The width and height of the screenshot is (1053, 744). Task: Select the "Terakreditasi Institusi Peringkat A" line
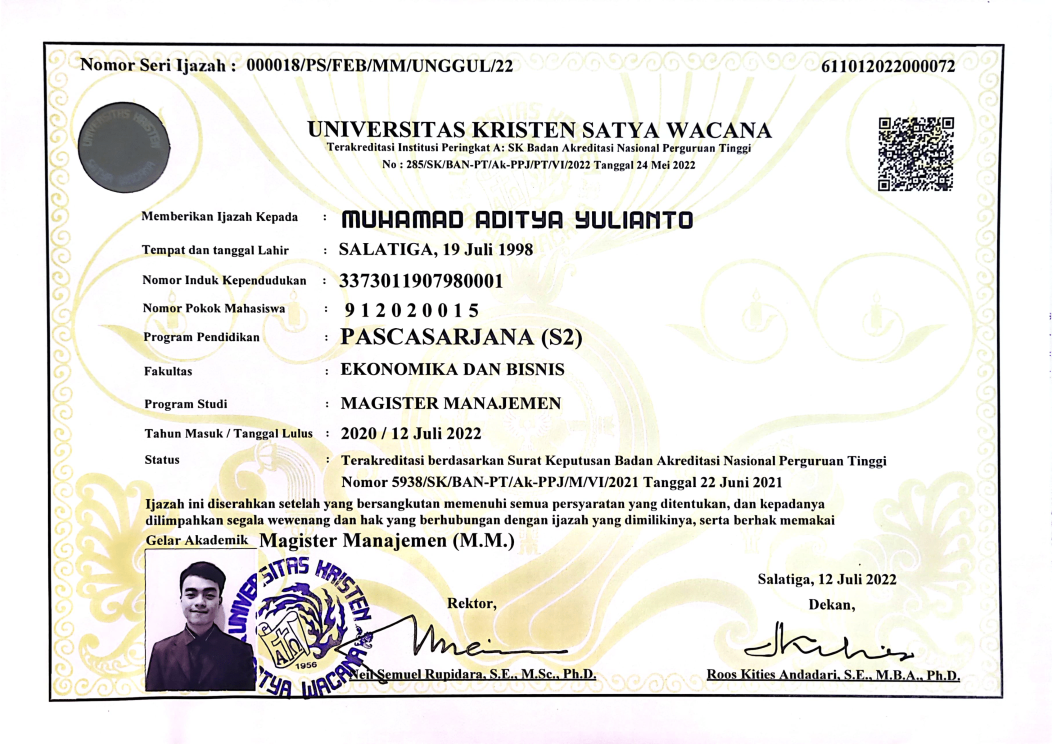click(539, 148)
